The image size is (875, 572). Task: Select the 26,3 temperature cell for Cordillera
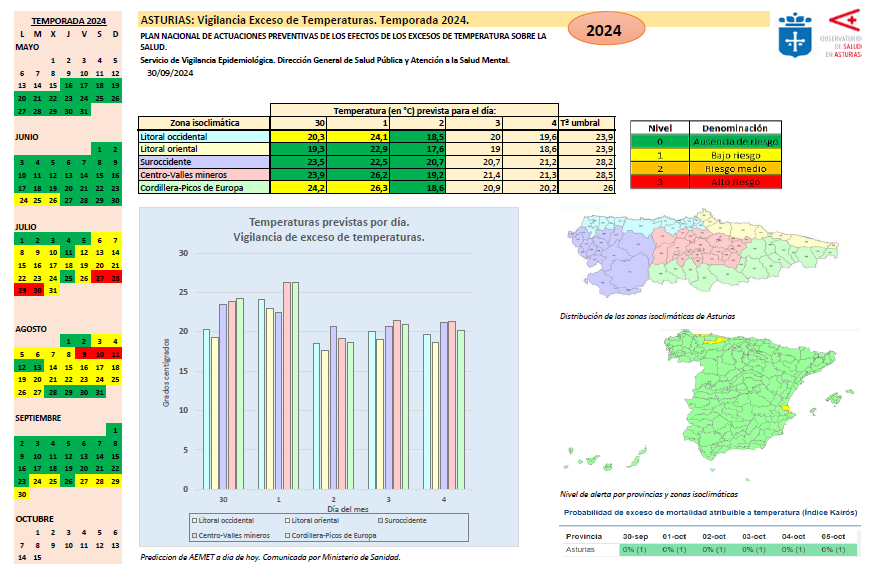(359, 187)
